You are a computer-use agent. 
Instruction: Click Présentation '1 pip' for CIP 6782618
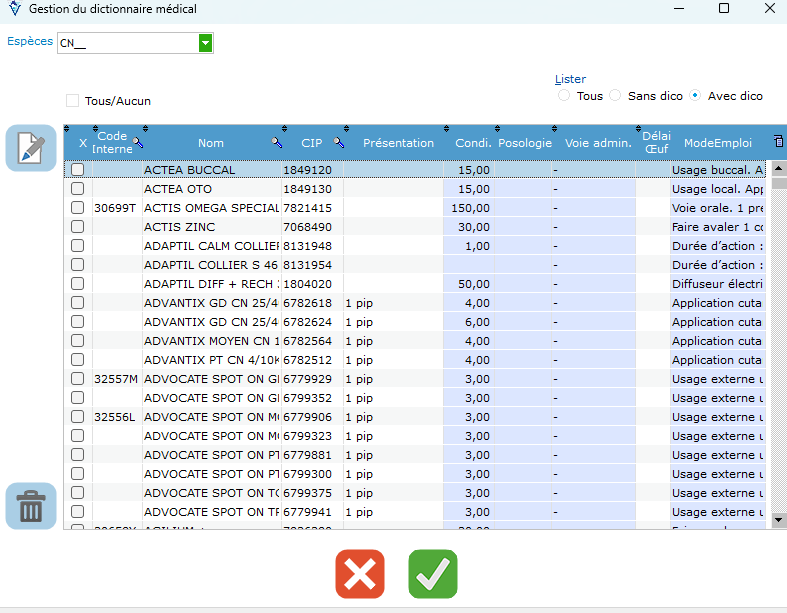[394, 303]
